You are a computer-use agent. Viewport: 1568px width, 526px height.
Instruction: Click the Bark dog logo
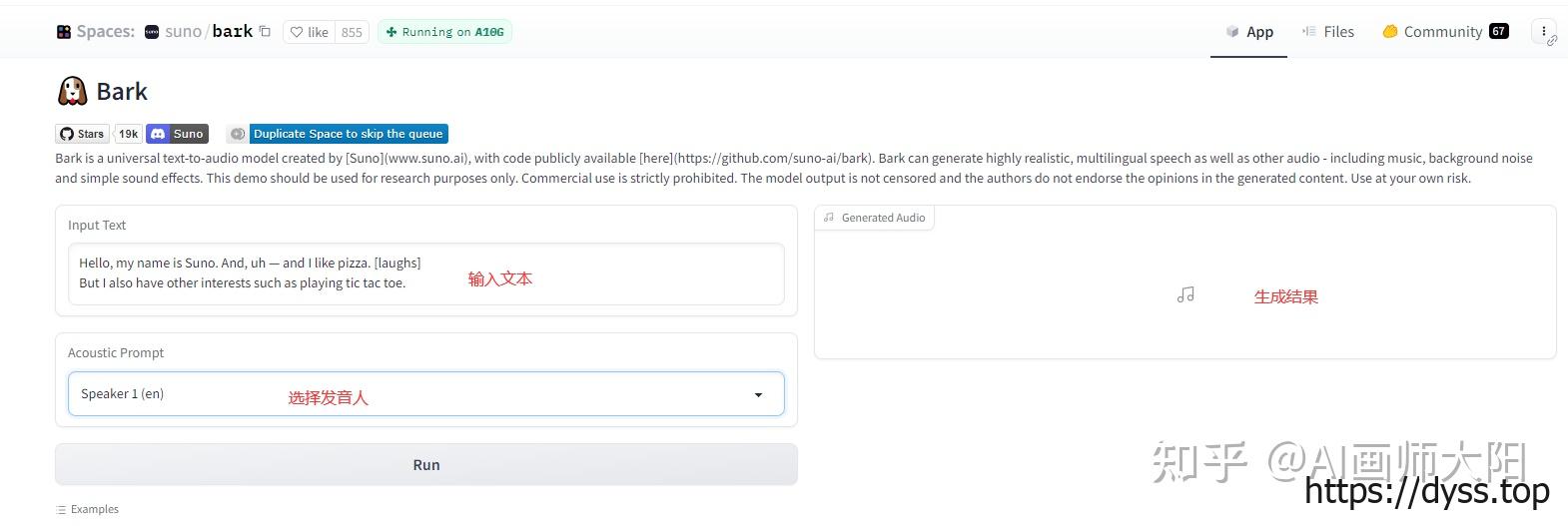click(x=72, y=92)
